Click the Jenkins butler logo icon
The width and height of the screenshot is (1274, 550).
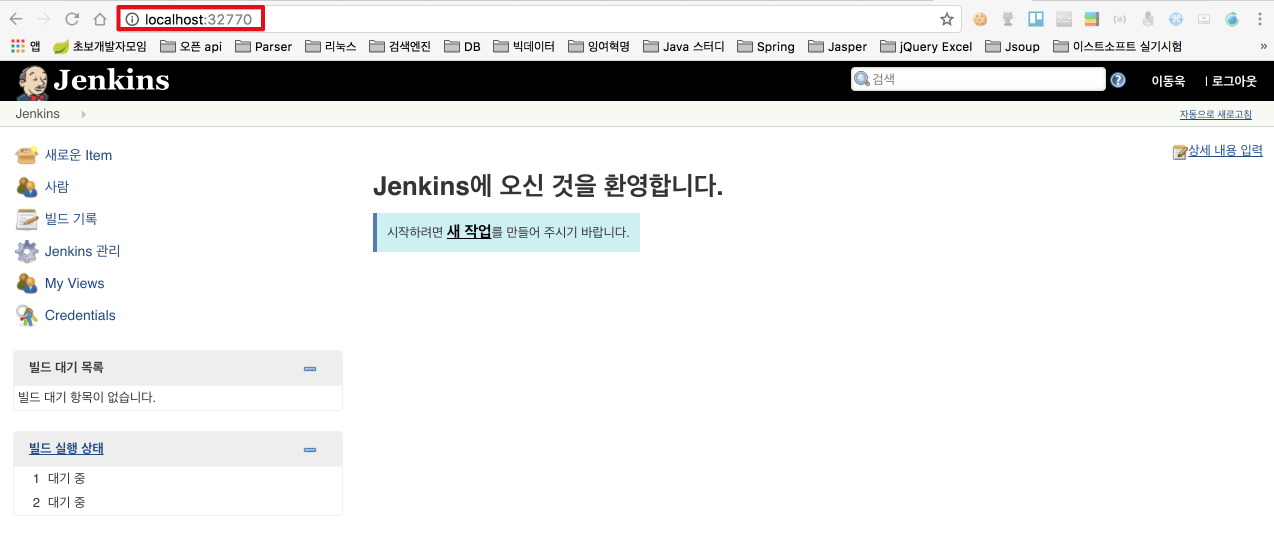[x=33, y=82]
